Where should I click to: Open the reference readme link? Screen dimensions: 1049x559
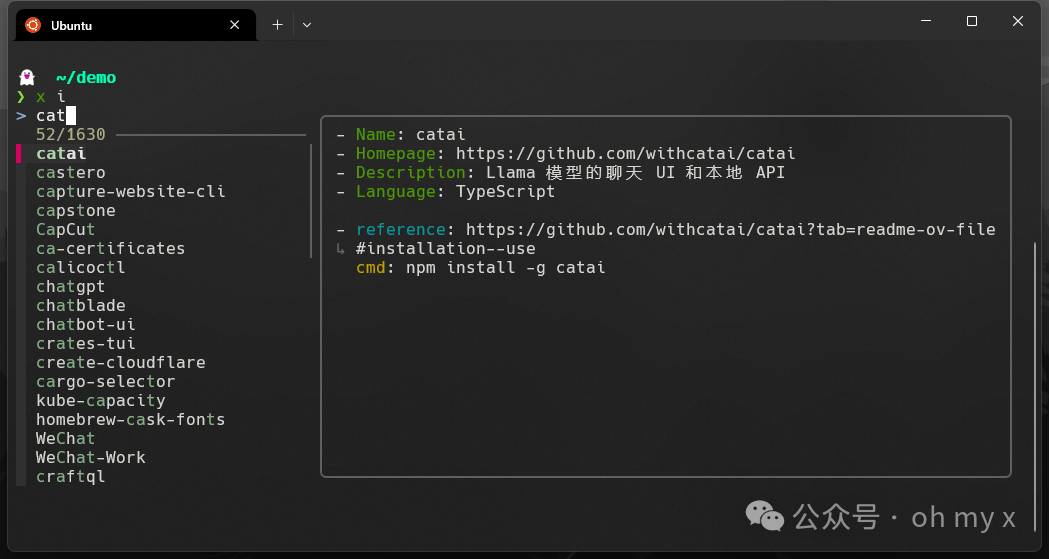click(x=730, y=229)
